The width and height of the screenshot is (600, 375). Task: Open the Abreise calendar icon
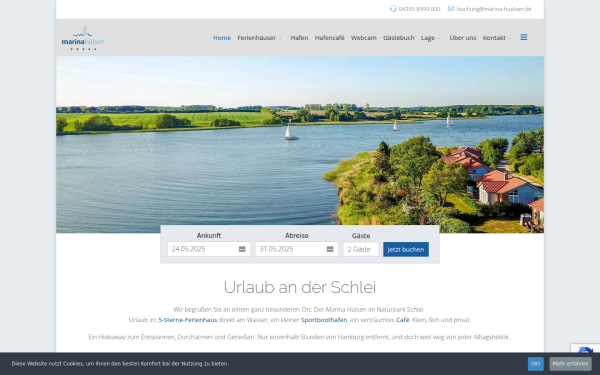(330, 249)
